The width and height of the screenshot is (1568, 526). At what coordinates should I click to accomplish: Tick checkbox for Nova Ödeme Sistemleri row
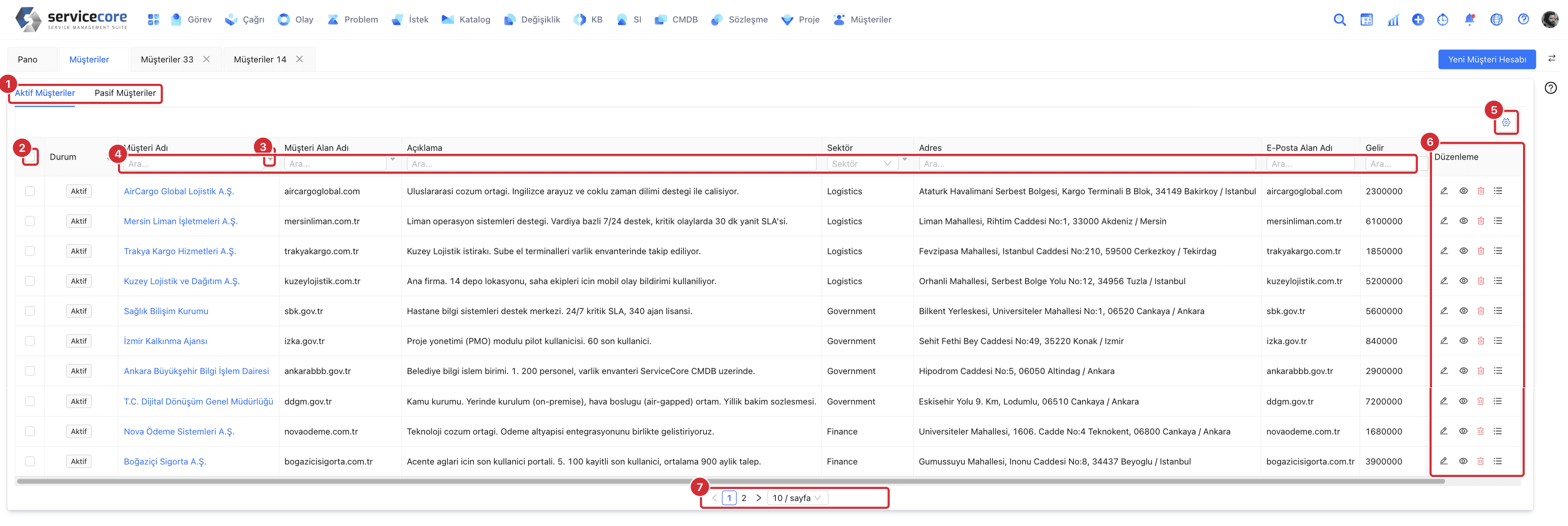pyautogui.click(x=30, y=431)
